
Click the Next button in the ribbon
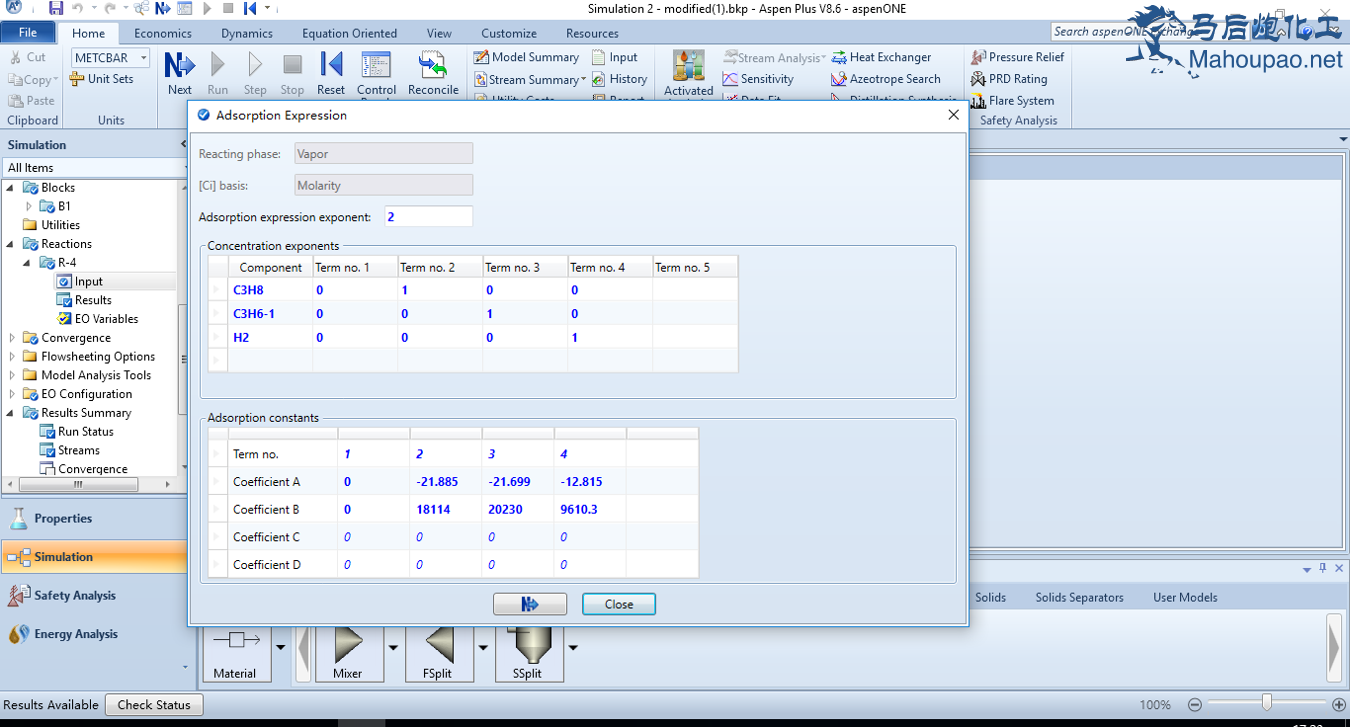[x=180, y=73]
